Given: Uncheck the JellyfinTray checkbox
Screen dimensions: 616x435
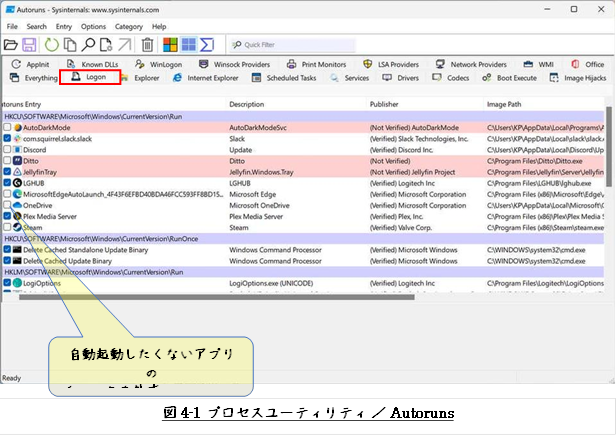Looking at the screenshot, I should [7, 171].
